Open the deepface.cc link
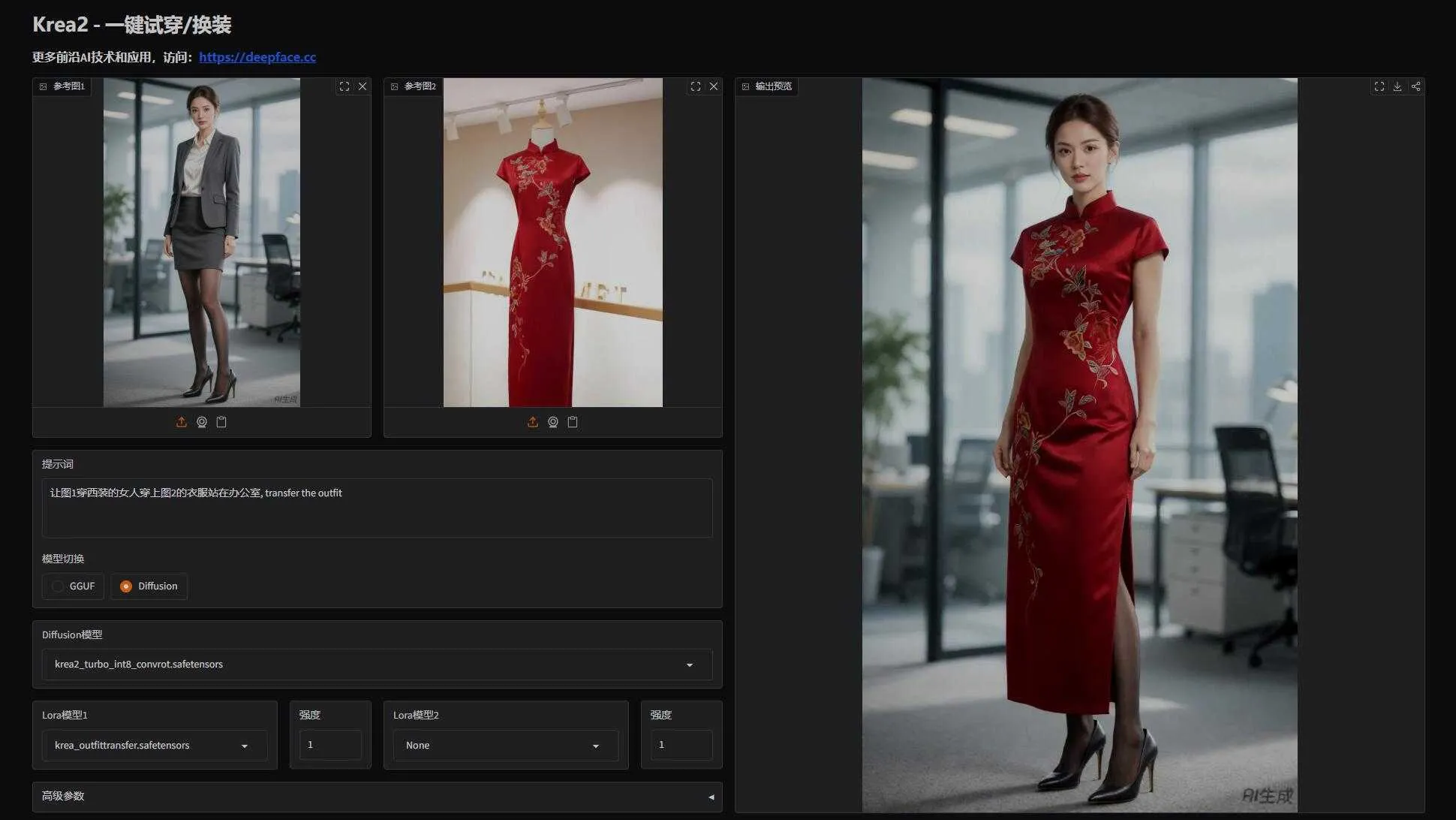Screen dimensions: 1456x820 (257, 57)
